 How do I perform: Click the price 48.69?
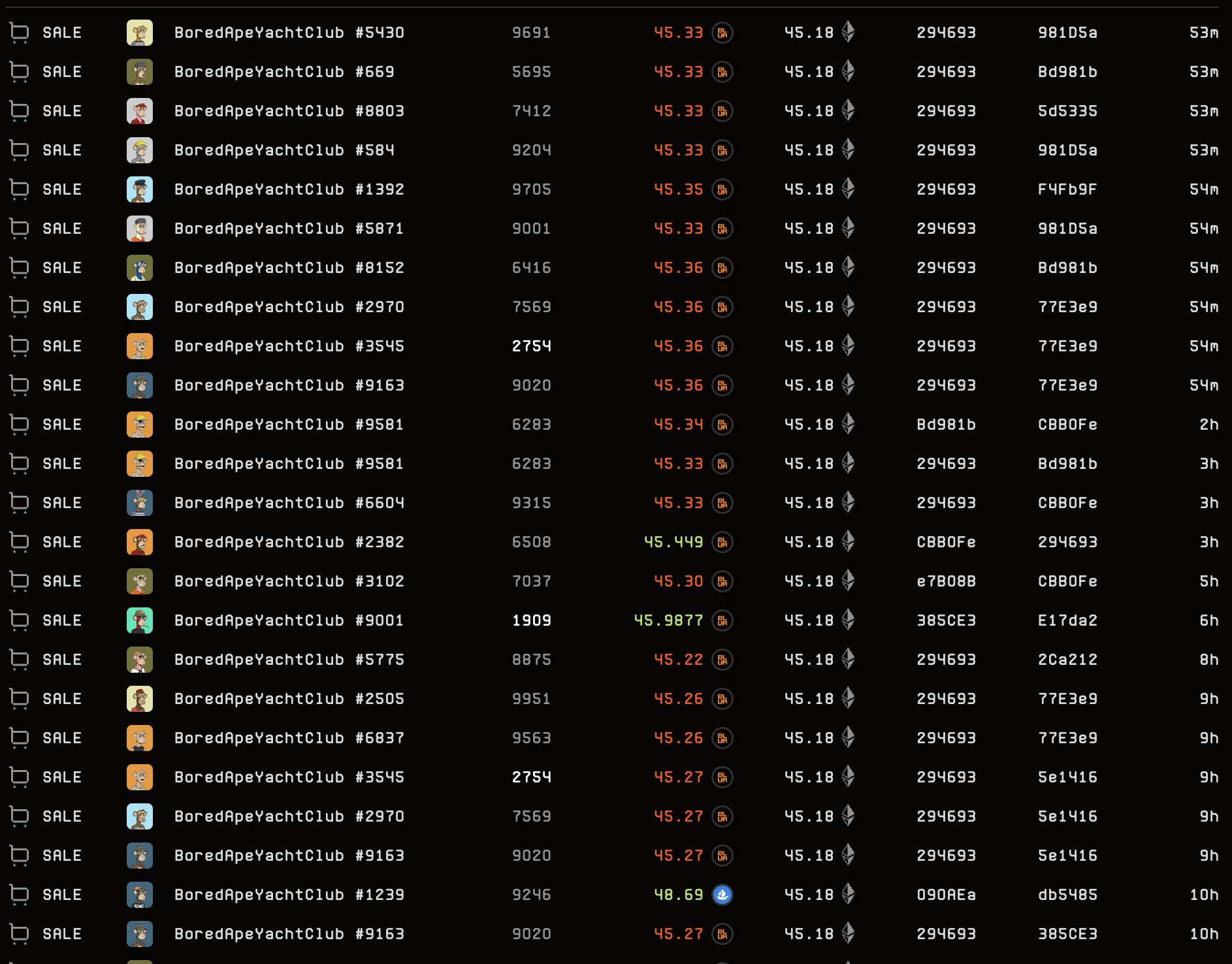pos(679,895)
